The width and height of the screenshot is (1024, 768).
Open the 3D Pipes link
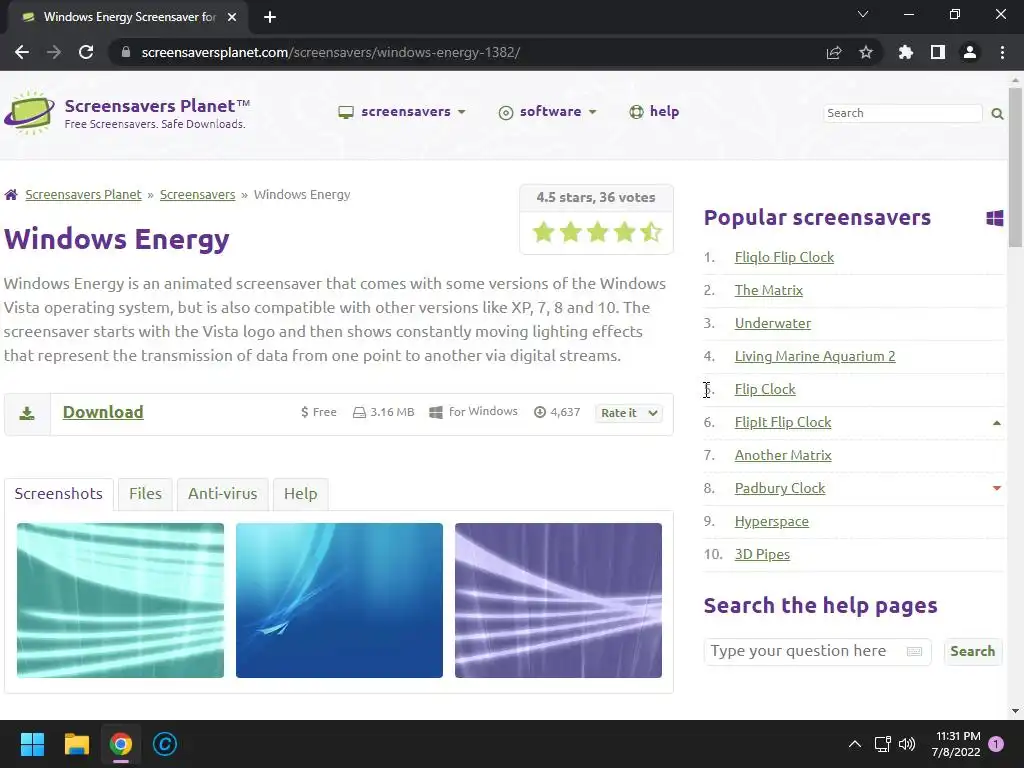(762, 554)
